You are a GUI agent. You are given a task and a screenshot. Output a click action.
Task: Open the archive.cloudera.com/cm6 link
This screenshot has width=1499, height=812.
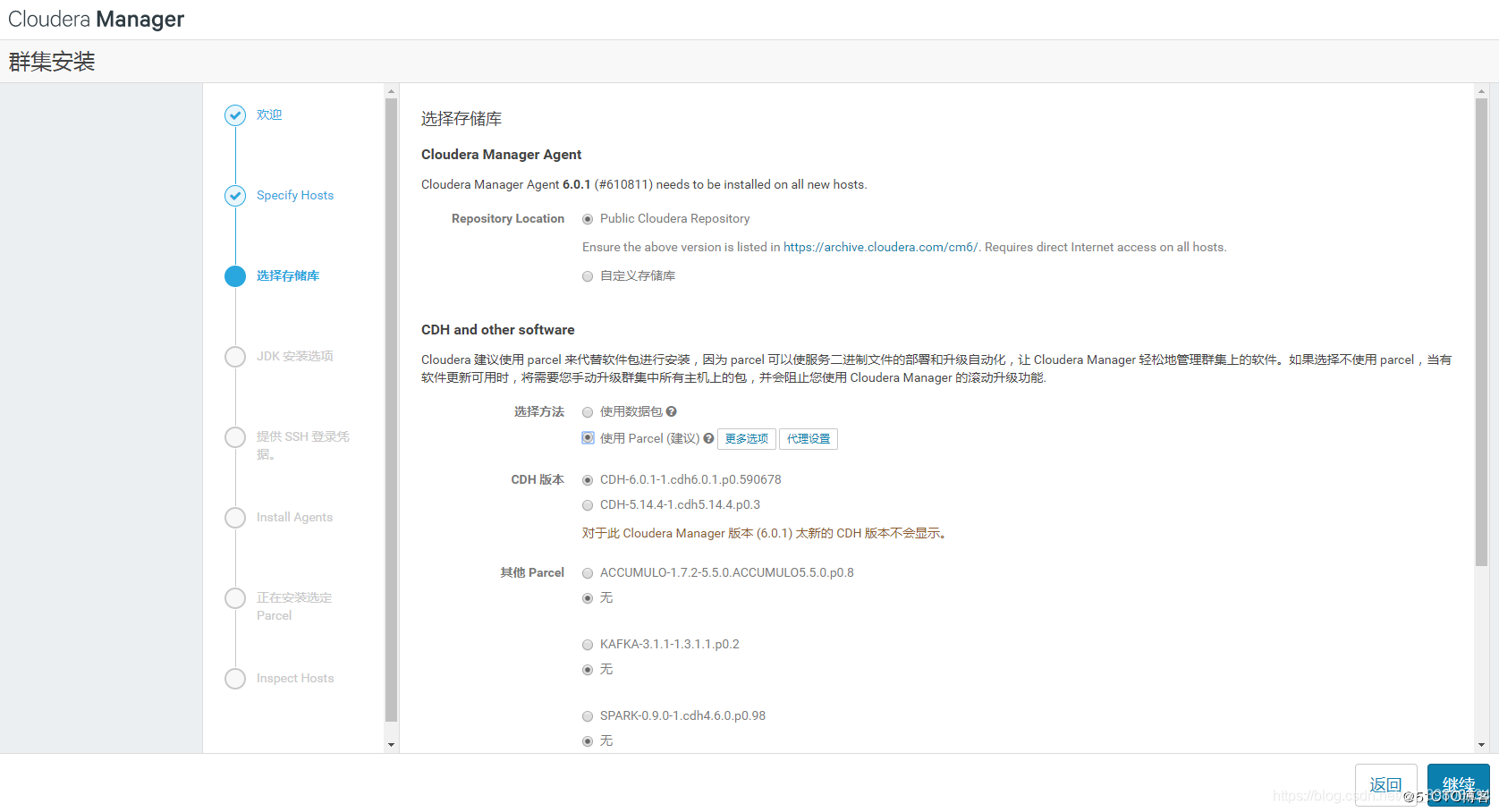(881, 247)
